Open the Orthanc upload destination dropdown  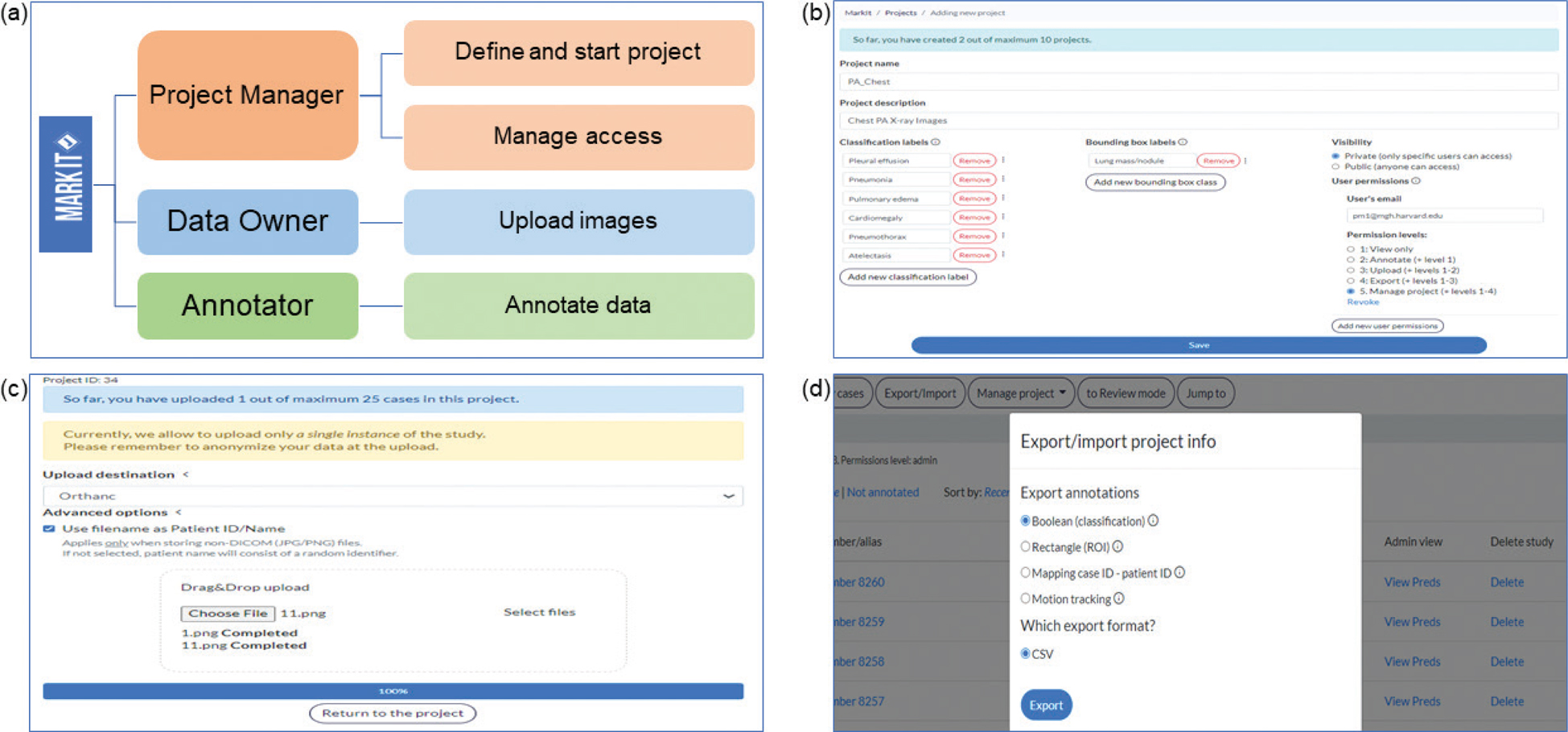tap(393, 496)
